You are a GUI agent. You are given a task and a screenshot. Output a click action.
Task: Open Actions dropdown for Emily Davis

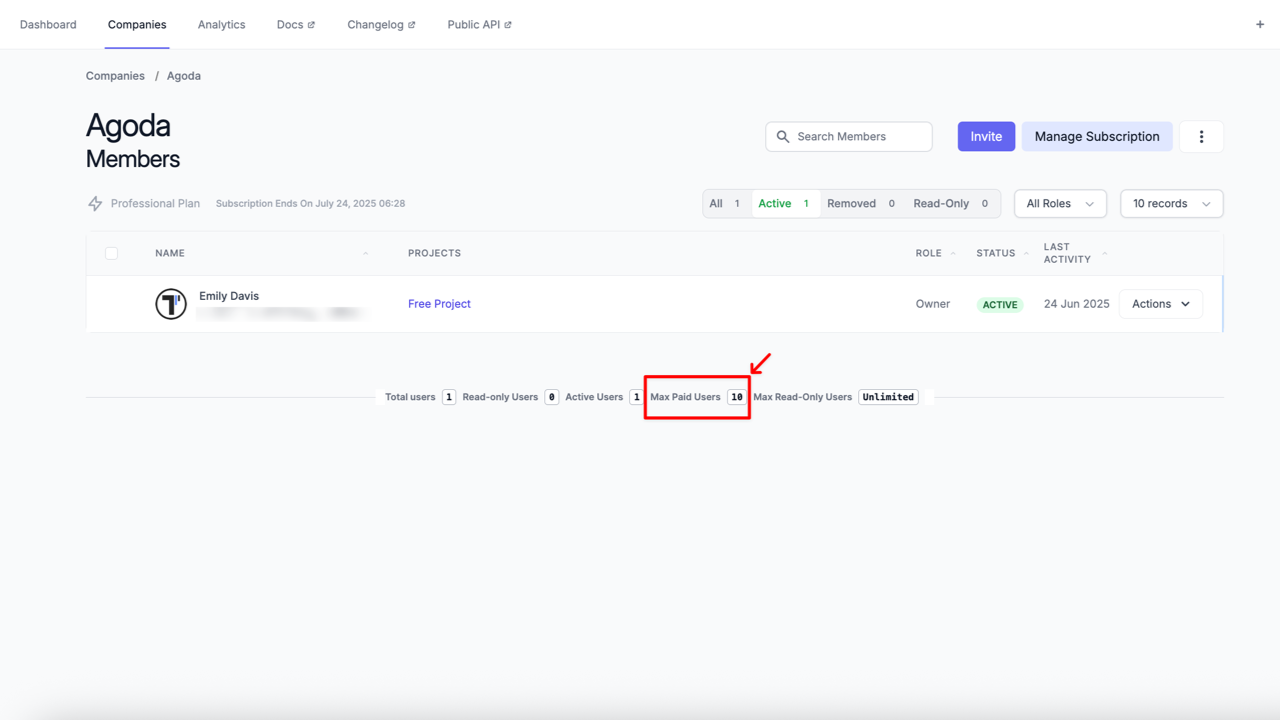(1160, 304)
